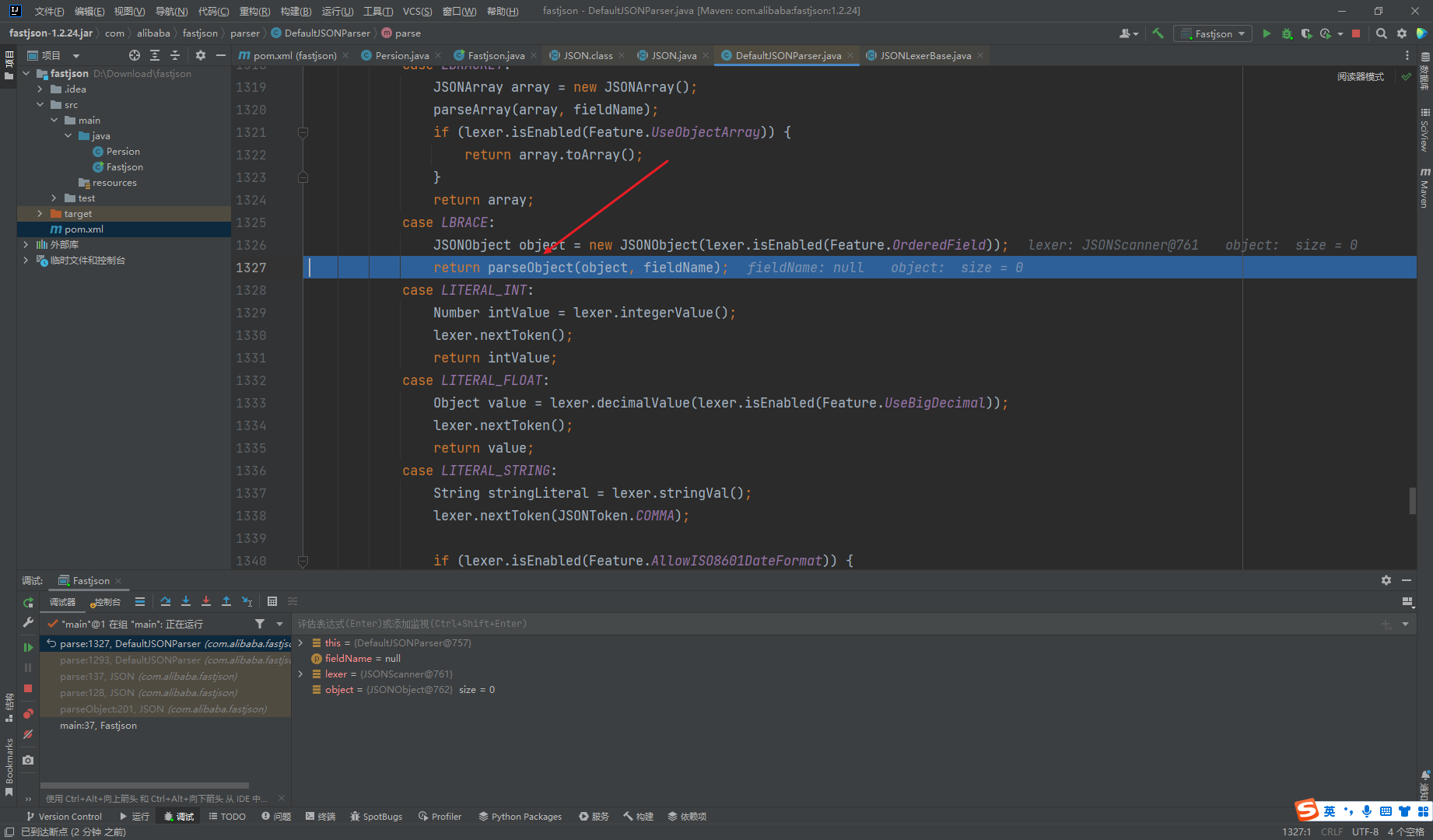Filter frames funnel icon in debugger

[x=260, y=624]
